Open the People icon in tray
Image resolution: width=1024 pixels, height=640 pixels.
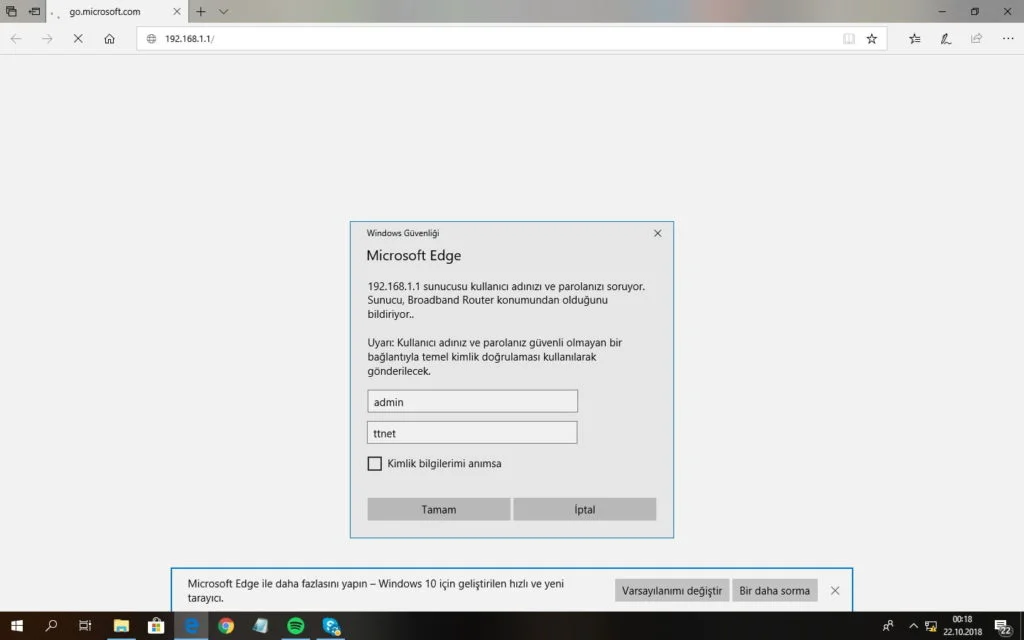pos(888,626)
